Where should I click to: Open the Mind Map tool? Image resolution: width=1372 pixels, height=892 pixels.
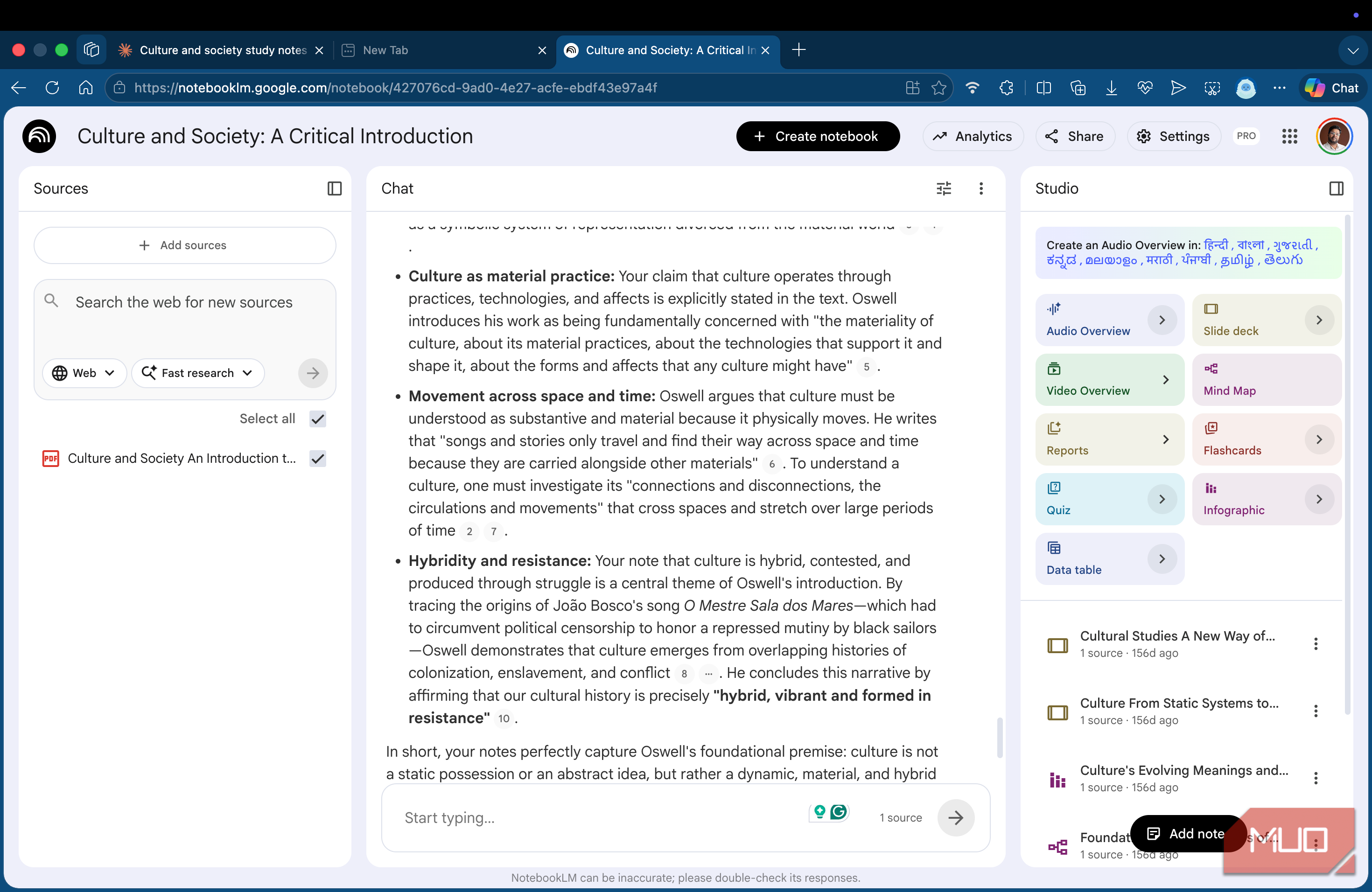pos(1267,380)
